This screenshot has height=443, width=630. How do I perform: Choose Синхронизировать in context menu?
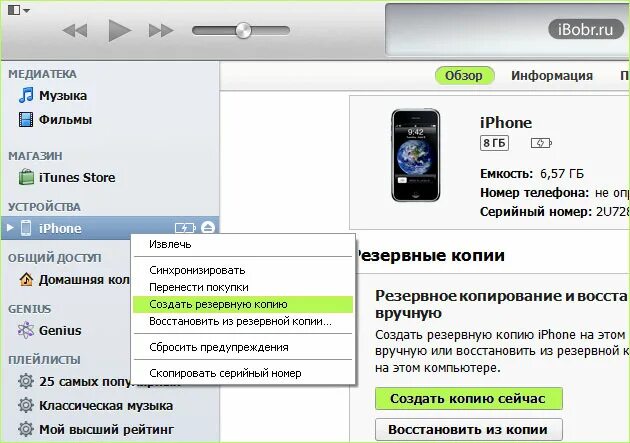(243, 270)
